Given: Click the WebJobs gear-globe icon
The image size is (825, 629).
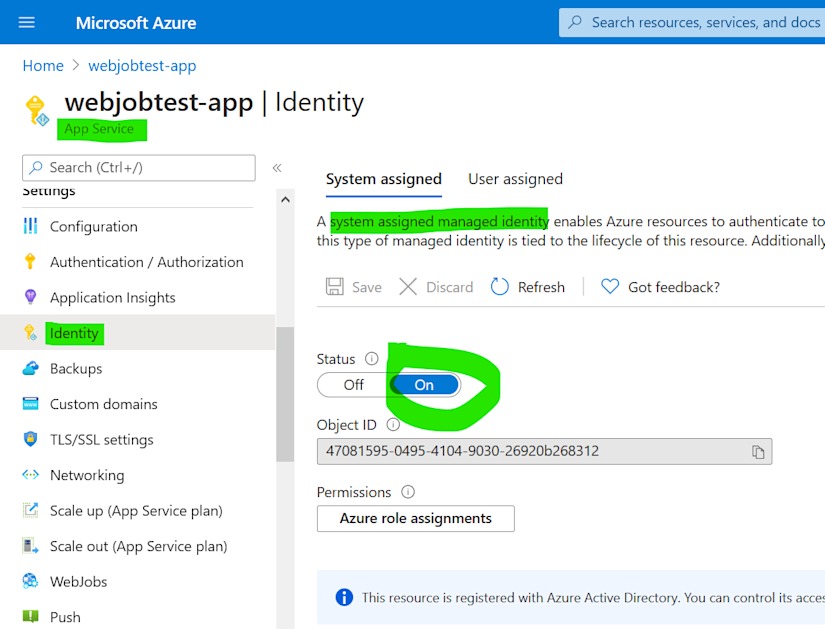Looking at the screenshot, I should coord(31,581).
